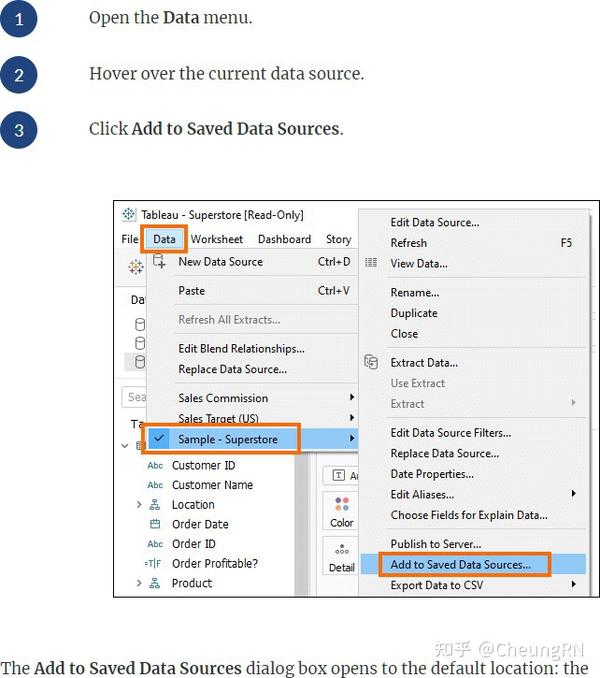Screen dimensions: 600x678
Task: Select the Order ID field
Action: pos(194,544)
